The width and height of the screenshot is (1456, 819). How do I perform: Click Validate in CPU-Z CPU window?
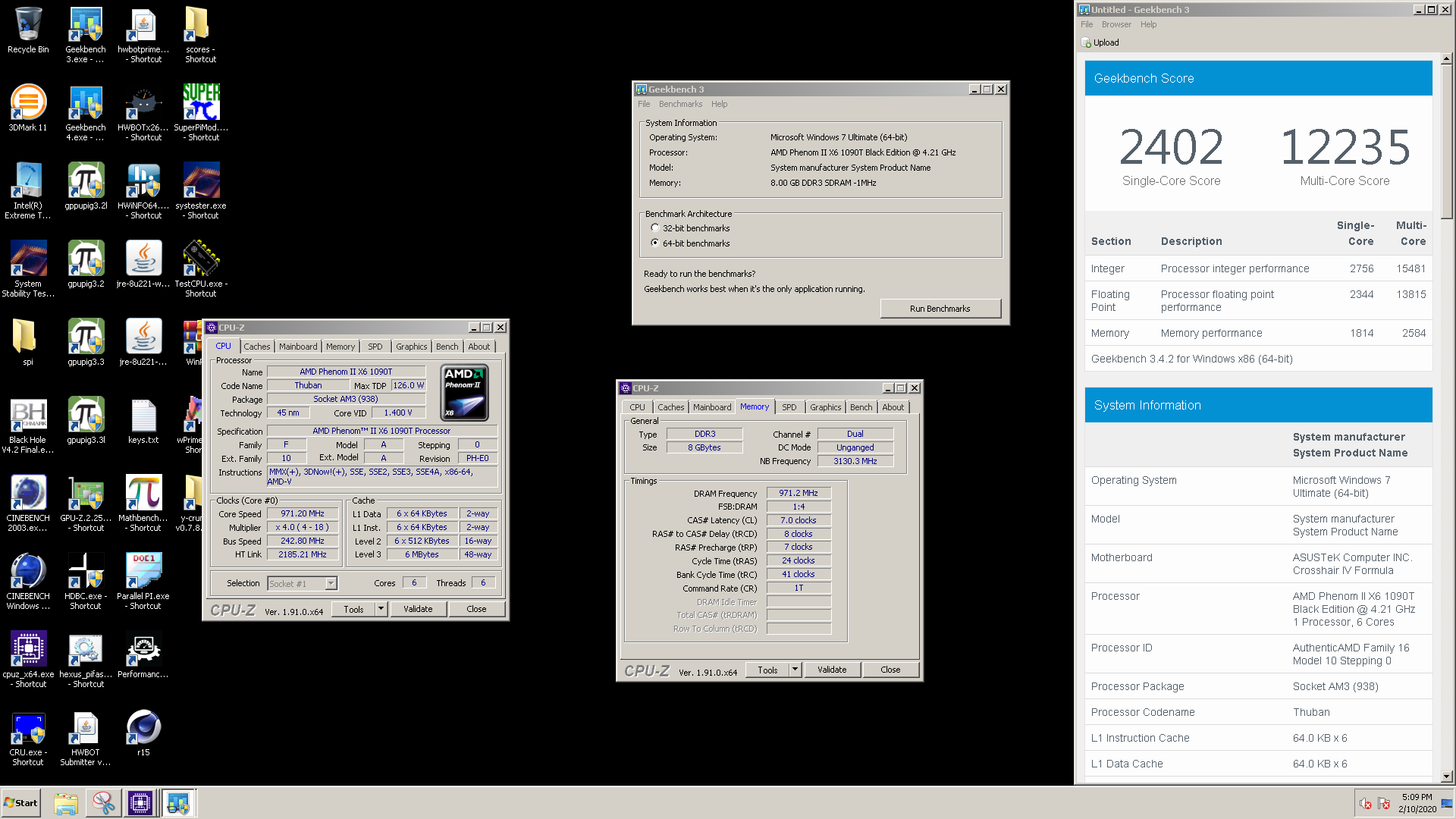click(418, 609)
